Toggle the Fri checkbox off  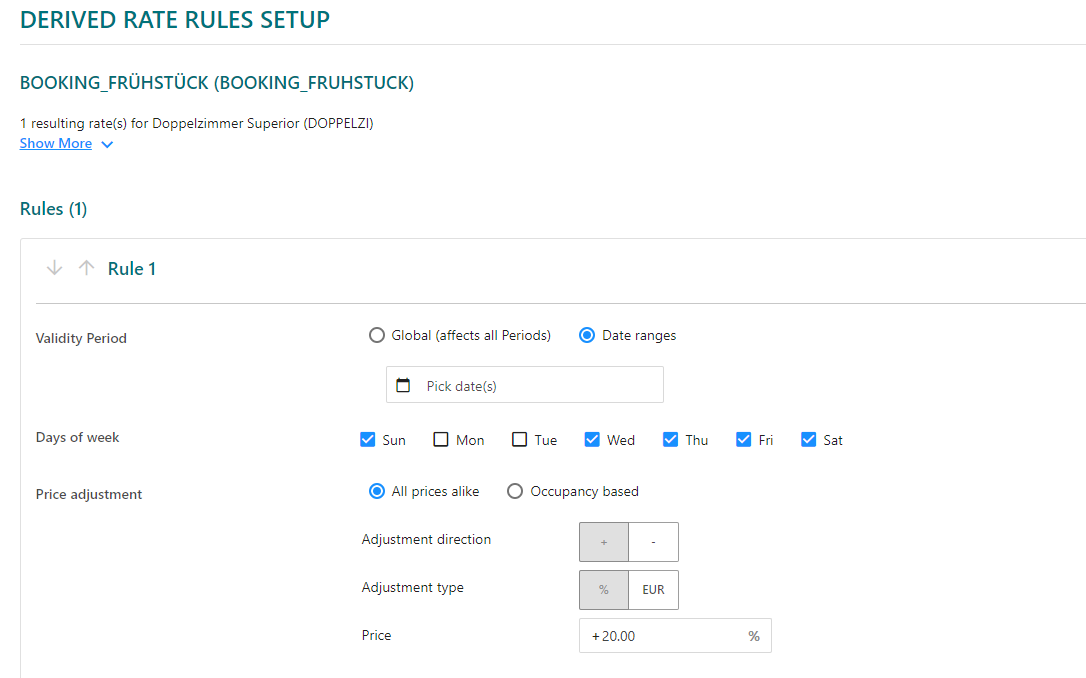pyautogui.click(x=744, y=439)
